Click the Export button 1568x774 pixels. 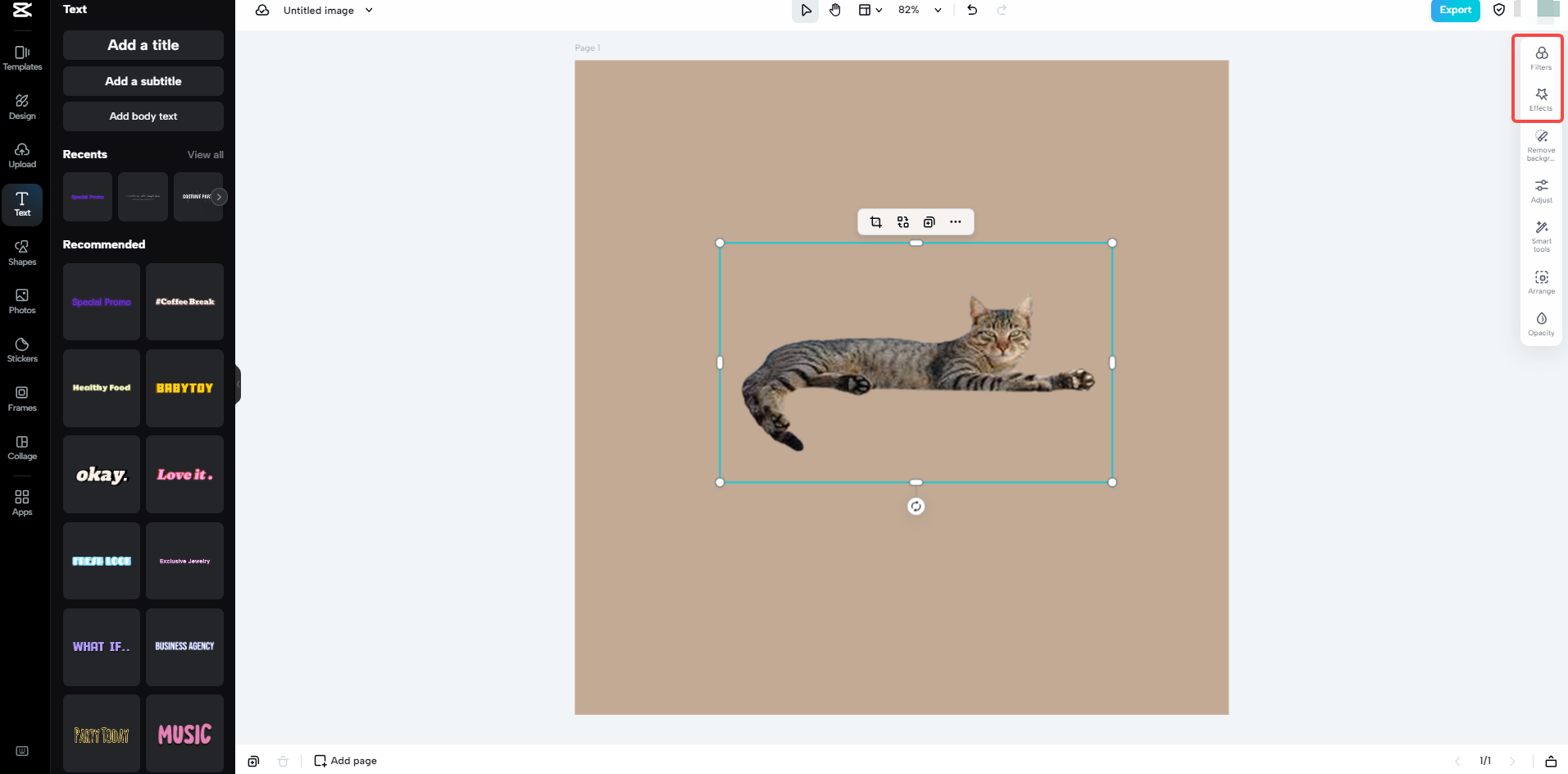point(1455,11)
